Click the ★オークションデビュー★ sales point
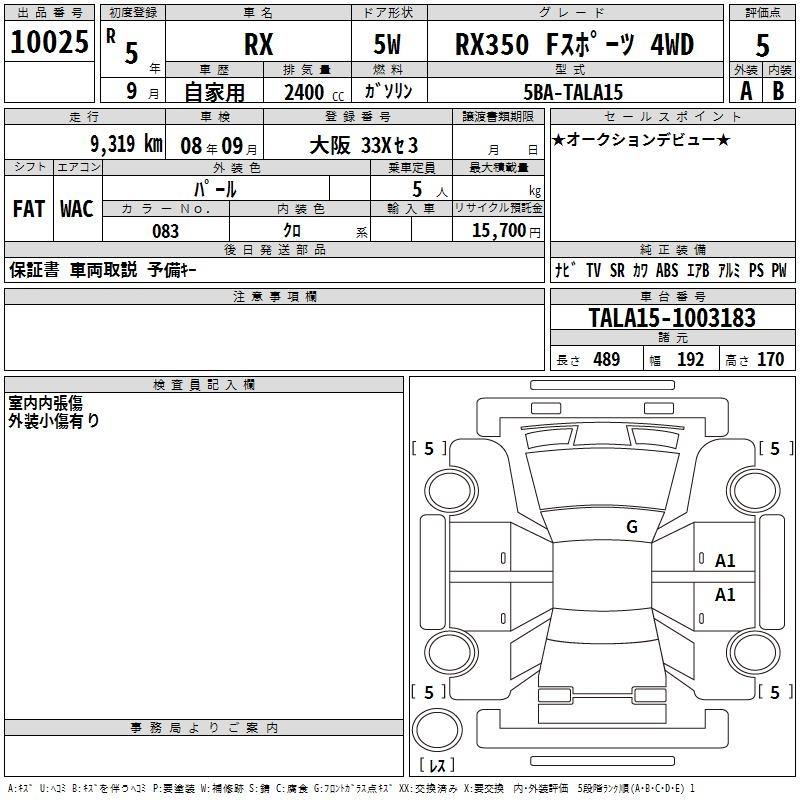 pos(641,139)
